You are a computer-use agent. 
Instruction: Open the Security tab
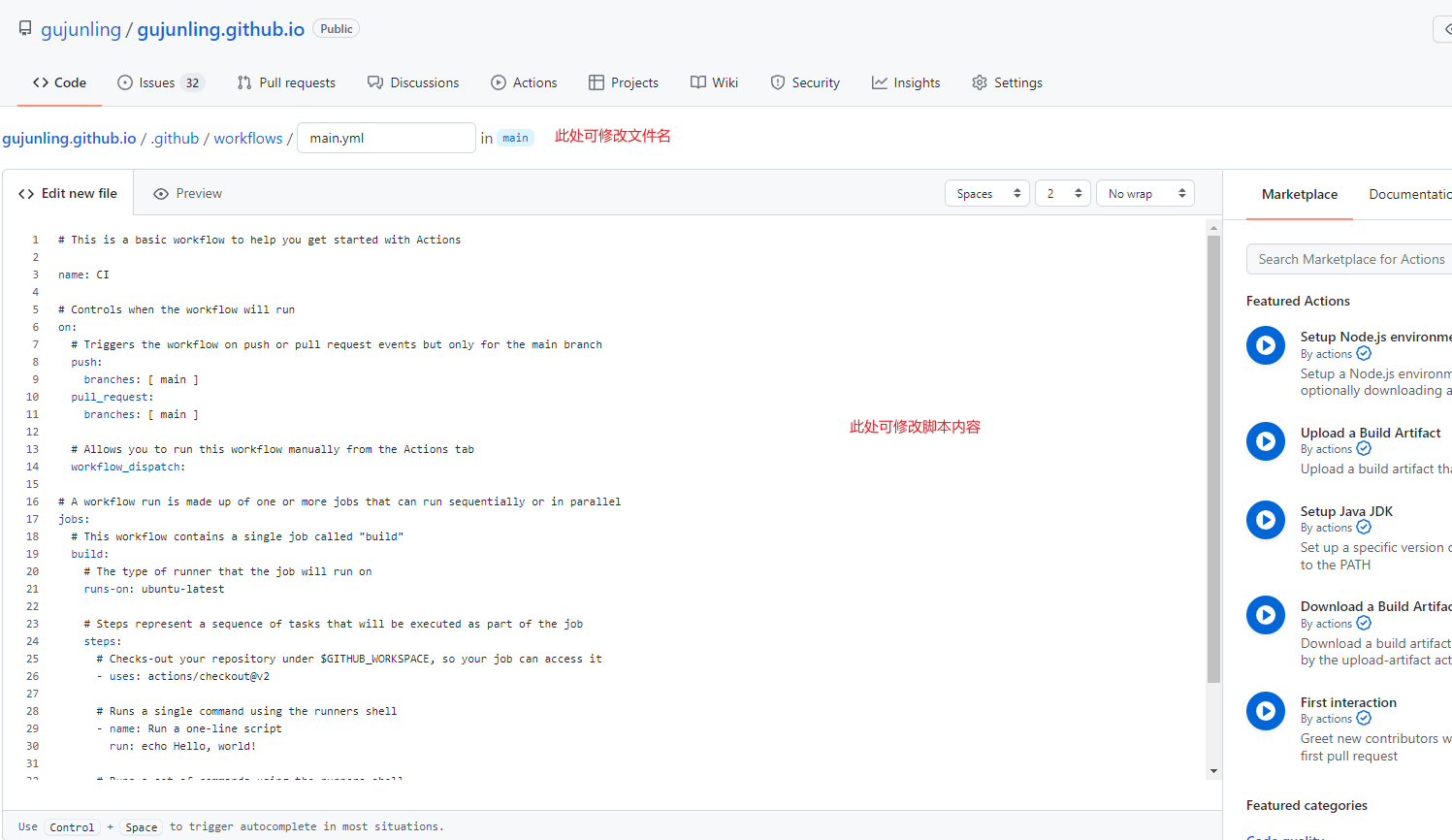pos(805,82)
